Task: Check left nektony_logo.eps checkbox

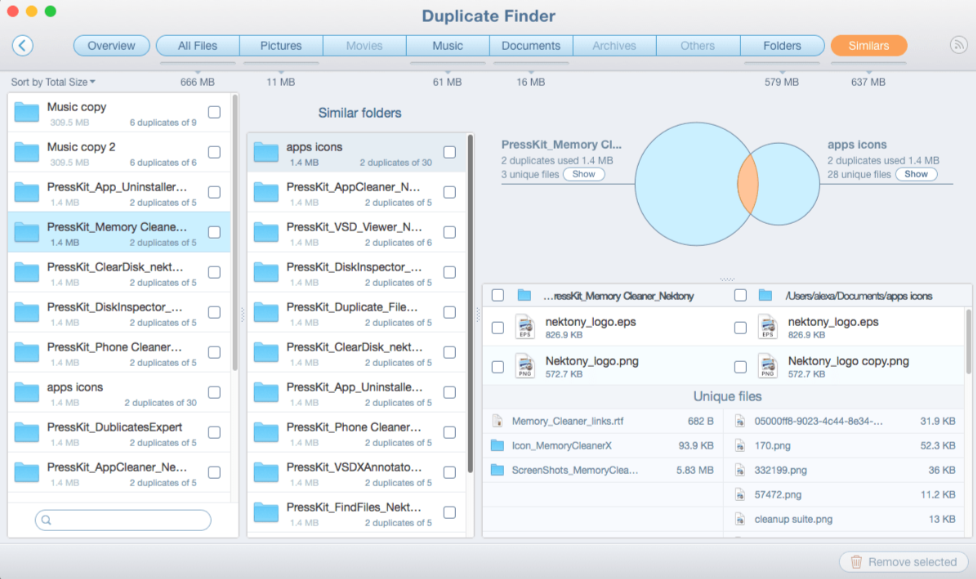Action: pos(498,327)
